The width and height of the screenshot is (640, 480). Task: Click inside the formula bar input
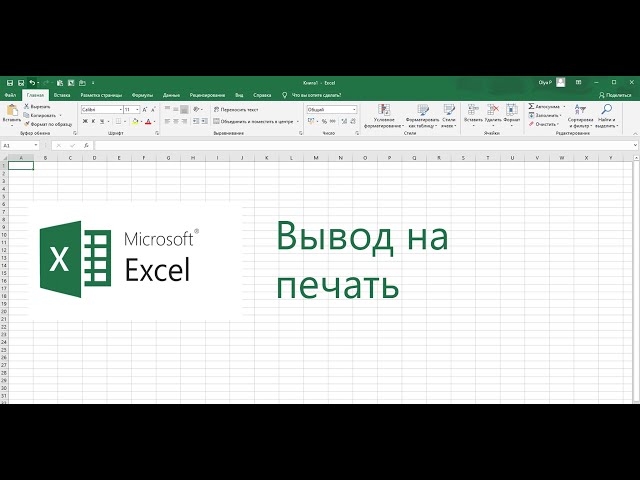pos(363,145)
